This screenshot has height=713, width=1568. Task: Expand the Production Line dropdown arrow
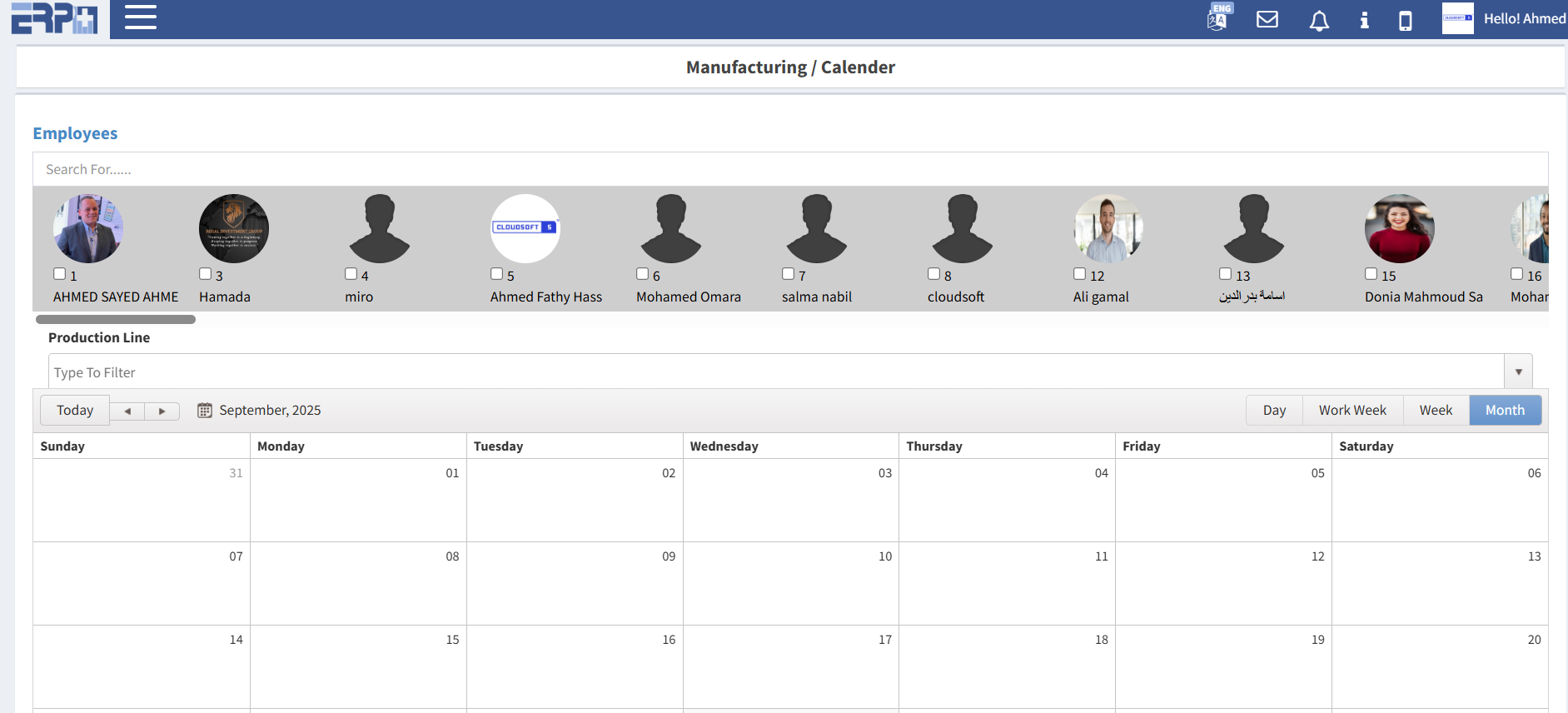pyautogui.click(x=1518, y=372)
